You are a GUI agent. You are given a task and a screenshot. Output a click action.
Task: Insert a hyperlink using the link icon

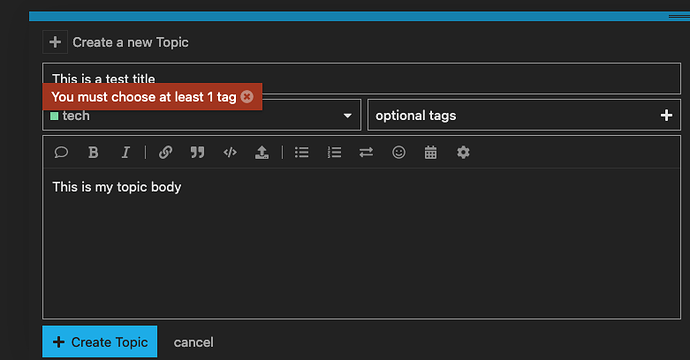(165, 152)
